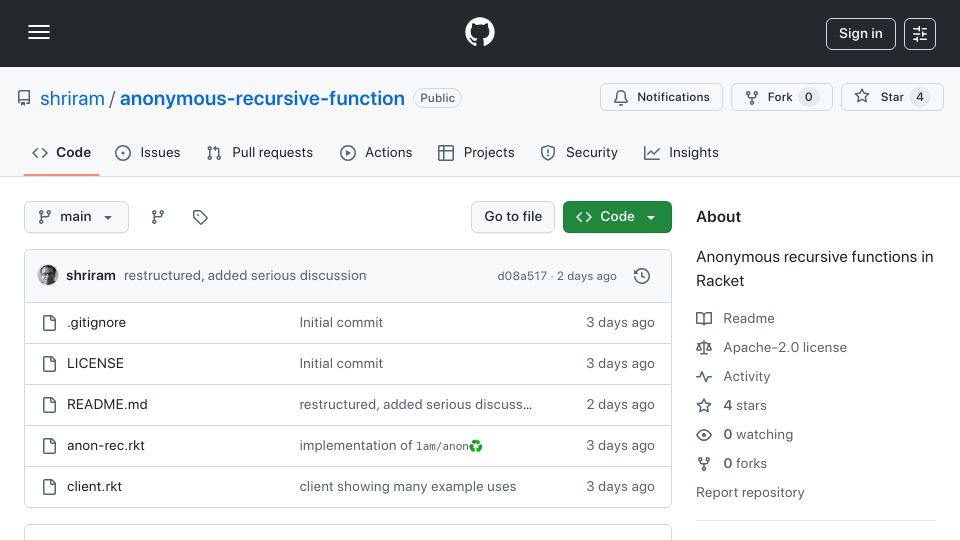Open the 0 watching link
The width and height of the screenshot is (960, 540).
point(758,435)
